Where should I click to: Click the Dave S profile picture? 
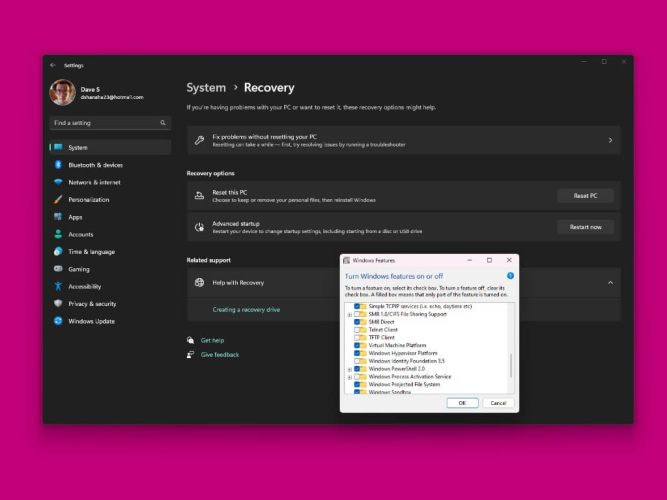pyautogui.click(x=63, y=92)
